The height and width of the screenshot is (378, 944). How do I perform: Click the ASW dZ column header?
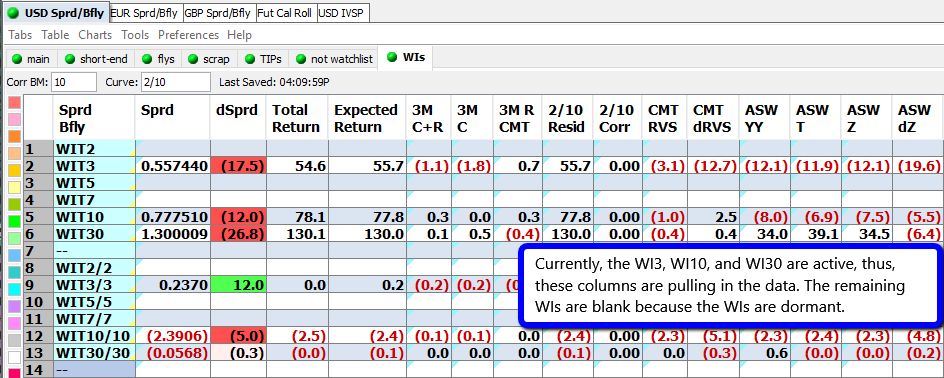[x=918, y=118]
